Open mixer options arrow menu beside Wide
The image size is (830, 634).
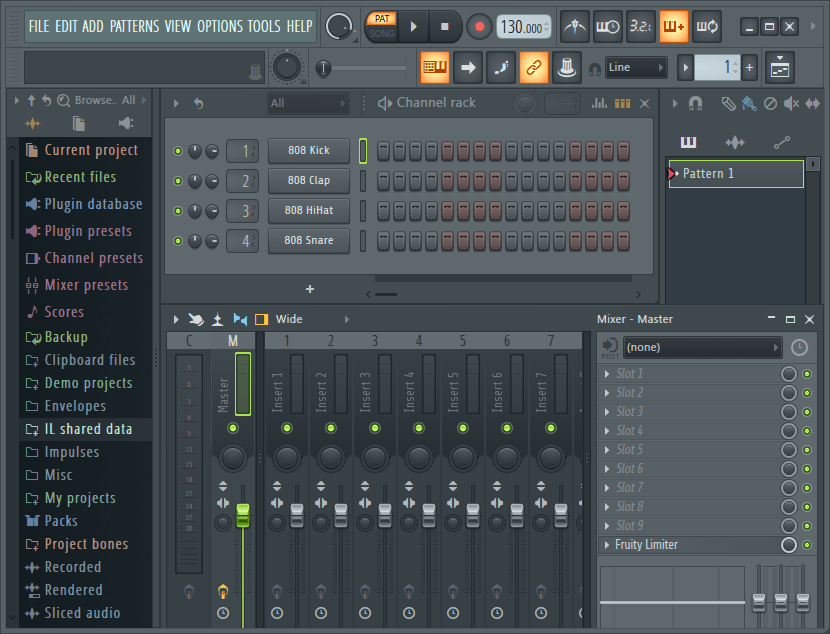point(176,319)
